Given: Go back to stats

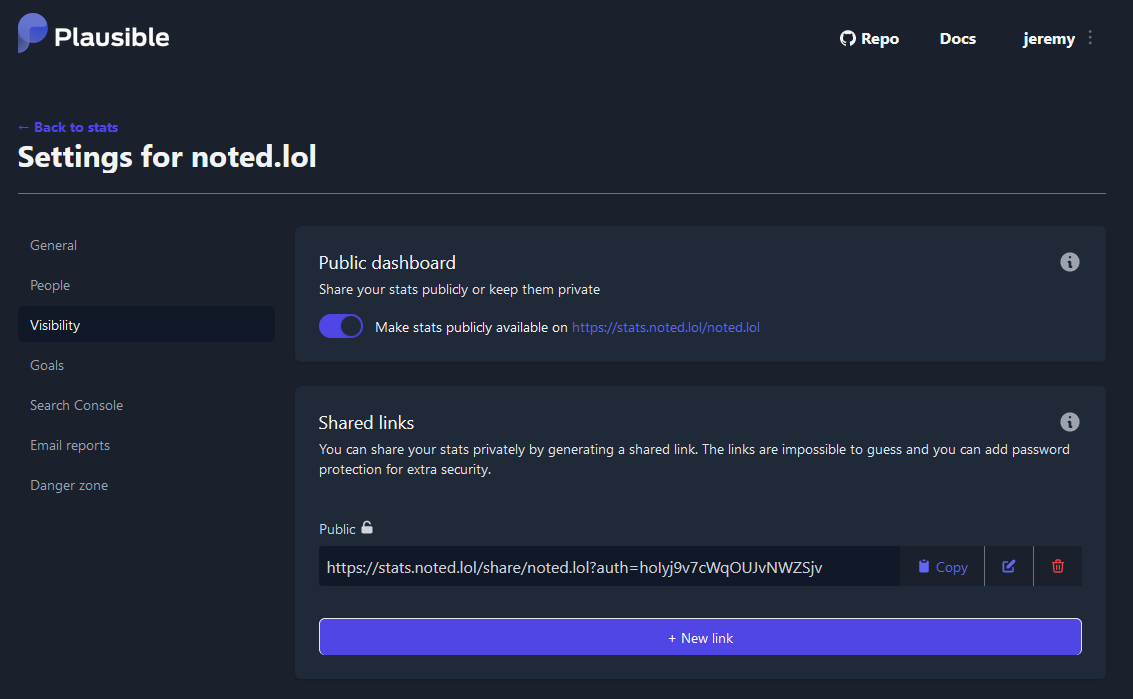Looking at the screenshot, I should click(x=68, y=127).
